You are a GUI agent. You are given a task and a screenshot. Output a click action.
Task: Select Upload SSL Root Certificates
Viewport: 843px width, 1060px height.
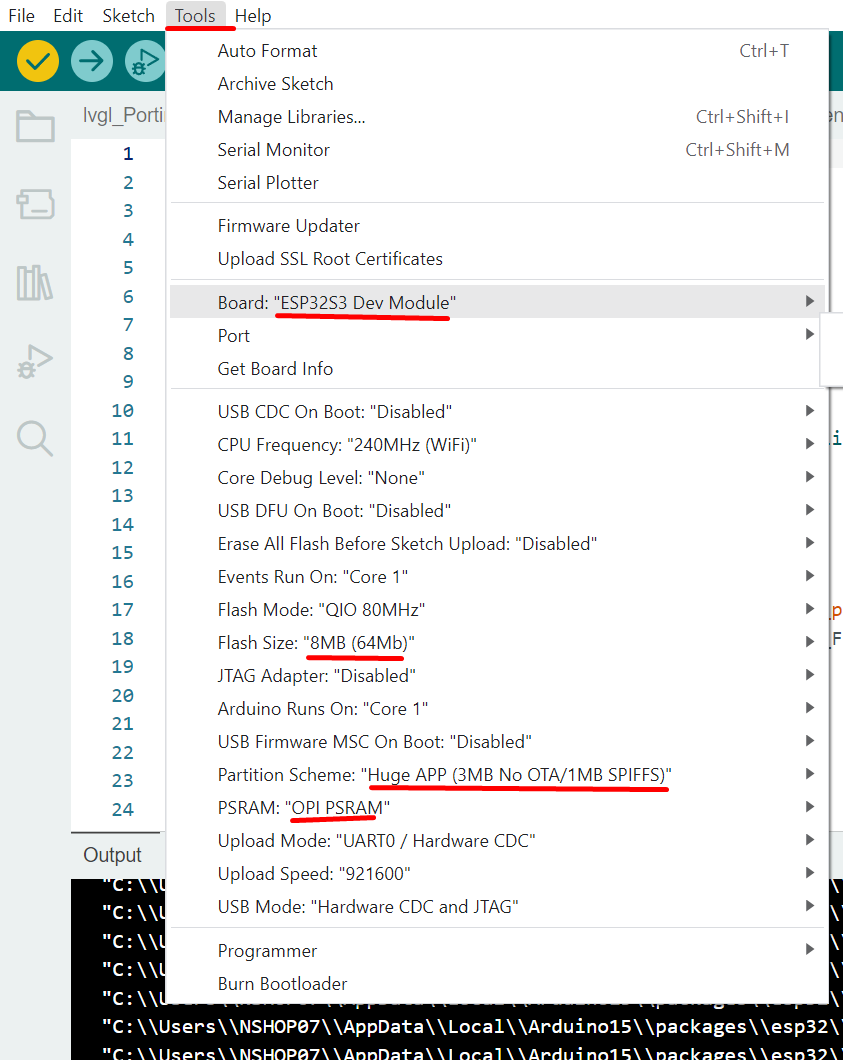pyautogui.click(x=497, y=259)
